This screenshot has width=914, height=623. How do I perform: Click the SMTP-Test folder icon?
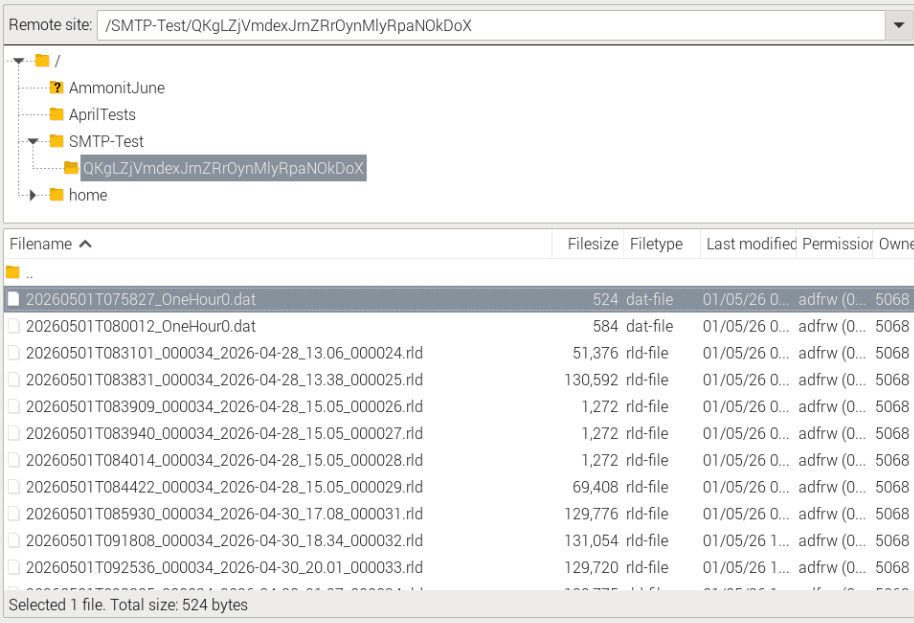click(x=57, y=141)
